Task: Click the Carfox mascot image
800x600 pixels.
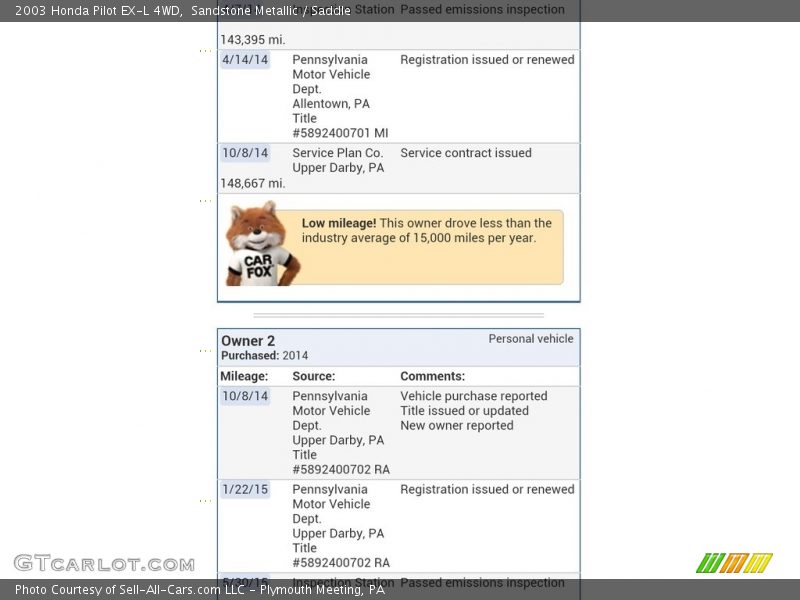Action: 263,244
